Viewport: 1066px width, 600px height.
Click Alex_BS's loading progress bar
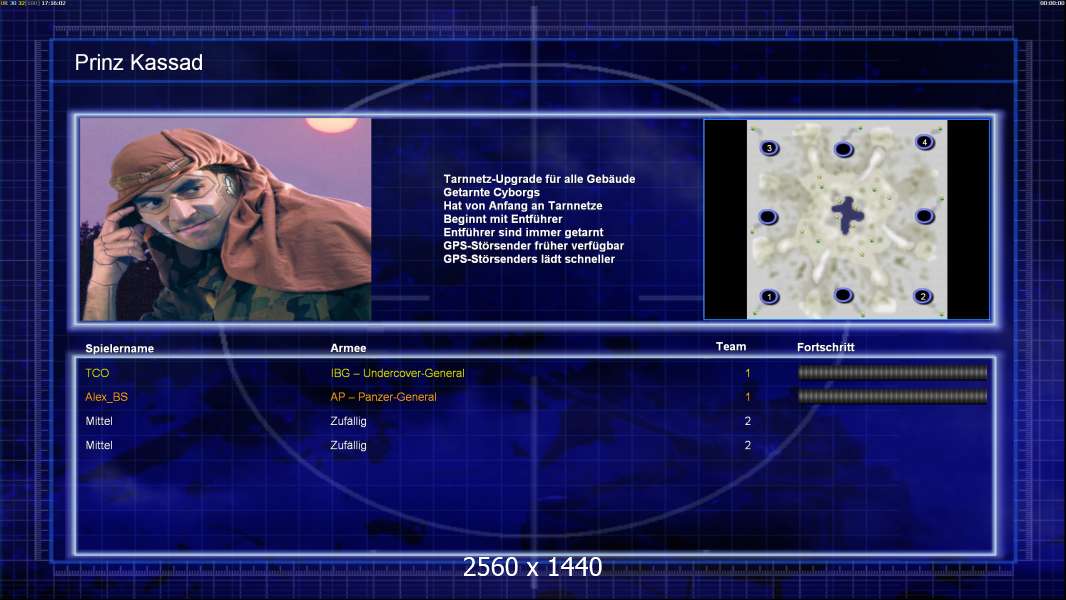892,396
